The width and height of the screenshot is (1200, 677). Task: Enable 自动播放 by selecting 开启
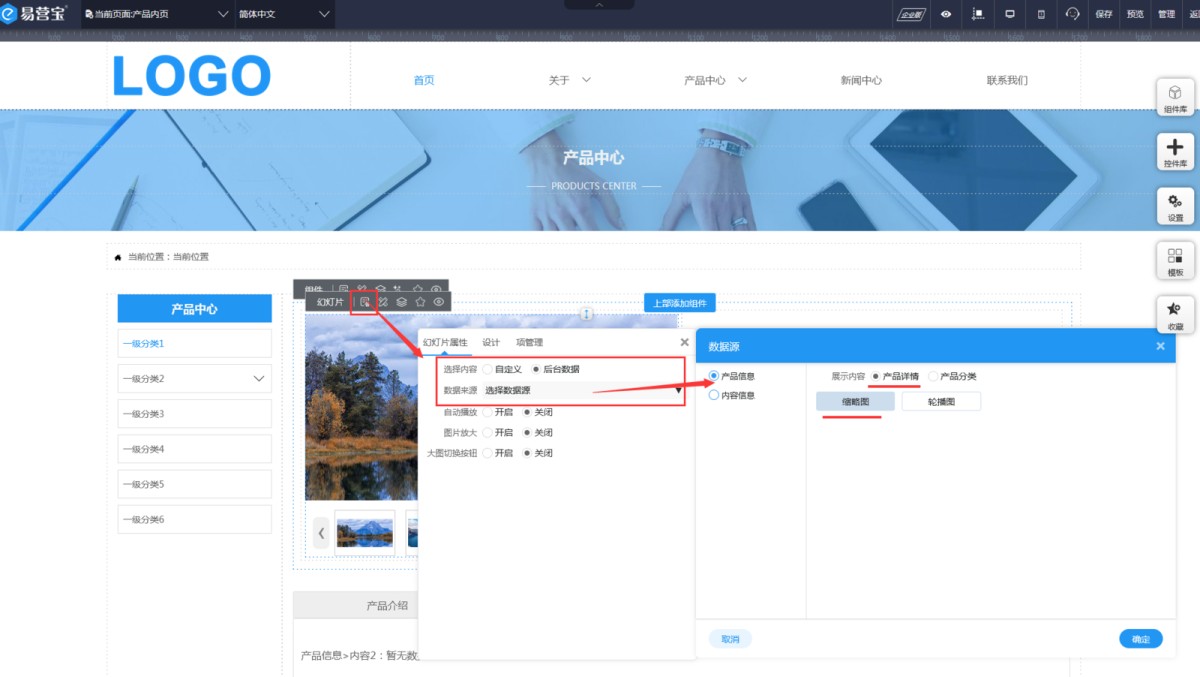[x=487, y=412]
